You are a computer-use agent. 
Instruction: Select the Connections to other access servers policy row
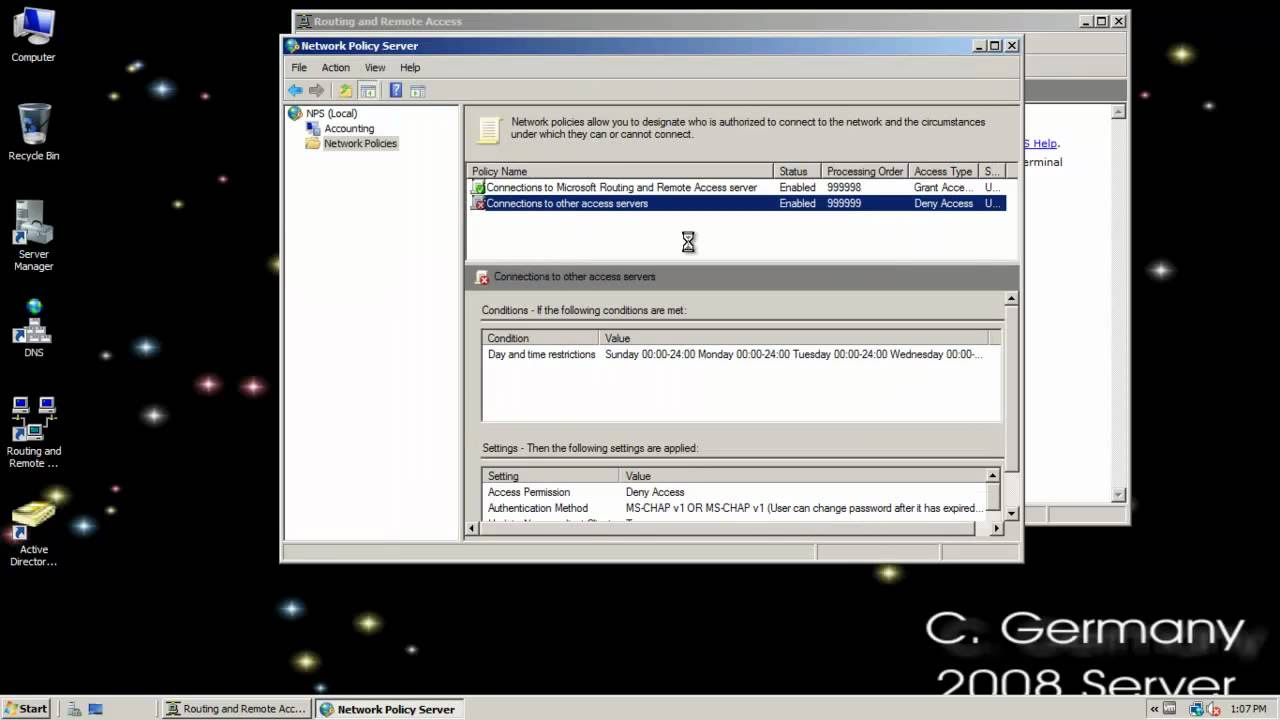click(736, 203)
